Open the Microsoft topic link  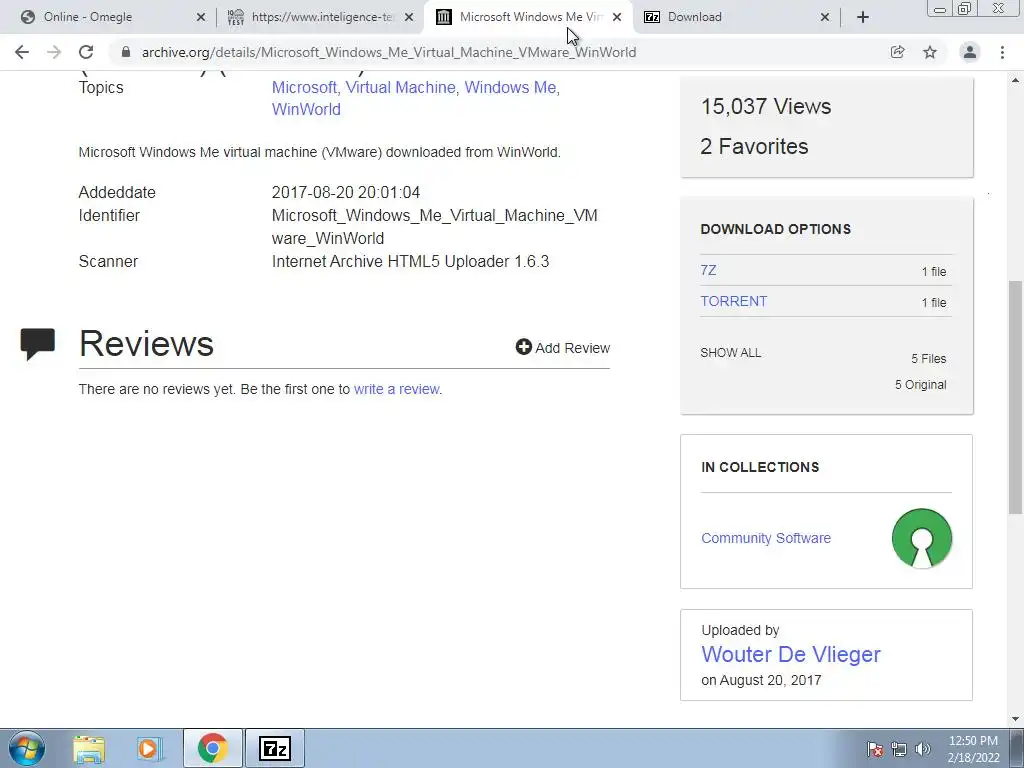coord(304,88)
